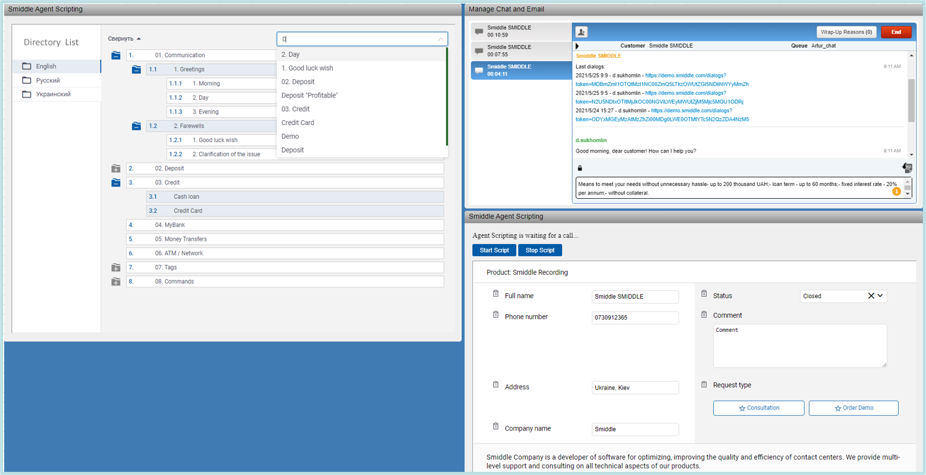
Task: Click the red End chat button
Action: 896,32
